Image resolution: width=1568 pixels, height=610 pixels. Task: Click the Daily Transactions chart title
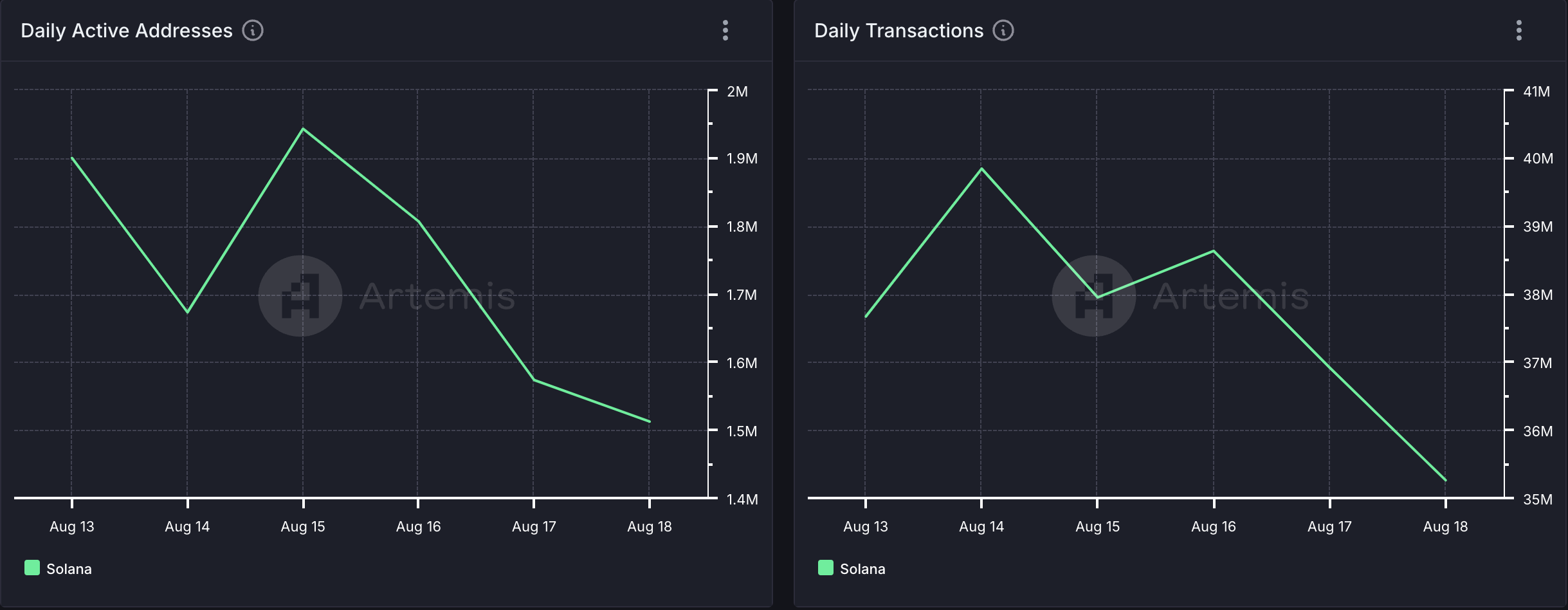[x=898, y=30]
